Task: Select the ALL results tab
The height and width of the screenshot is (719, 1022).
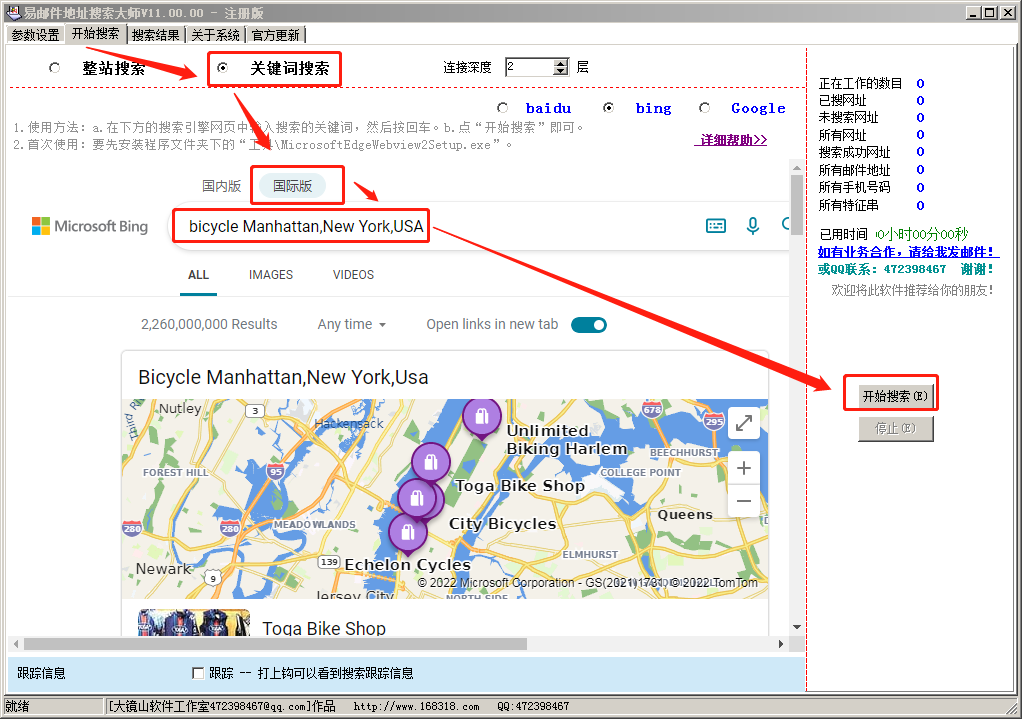Action: click(199, 275)
